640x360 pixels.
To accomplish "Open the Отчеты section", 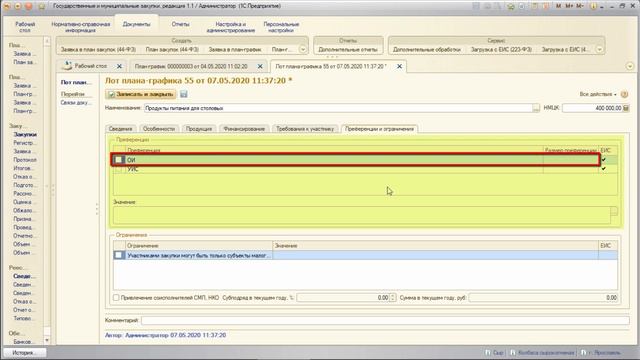I will coord(180,24).
